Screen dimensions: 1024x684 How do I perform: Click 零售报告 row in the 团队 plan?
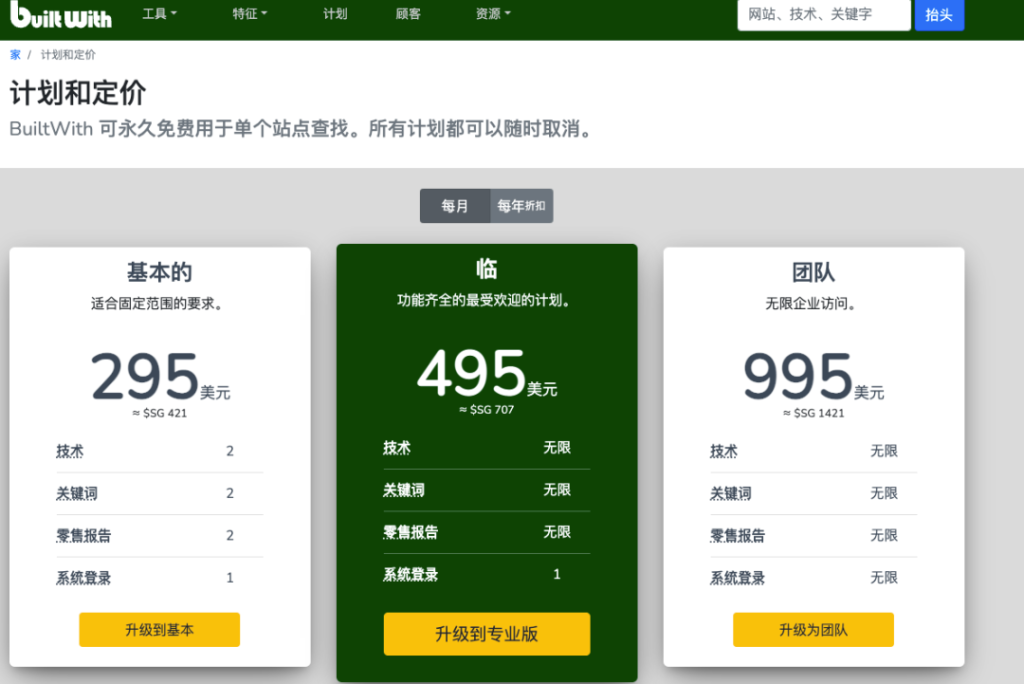[813, 536]
